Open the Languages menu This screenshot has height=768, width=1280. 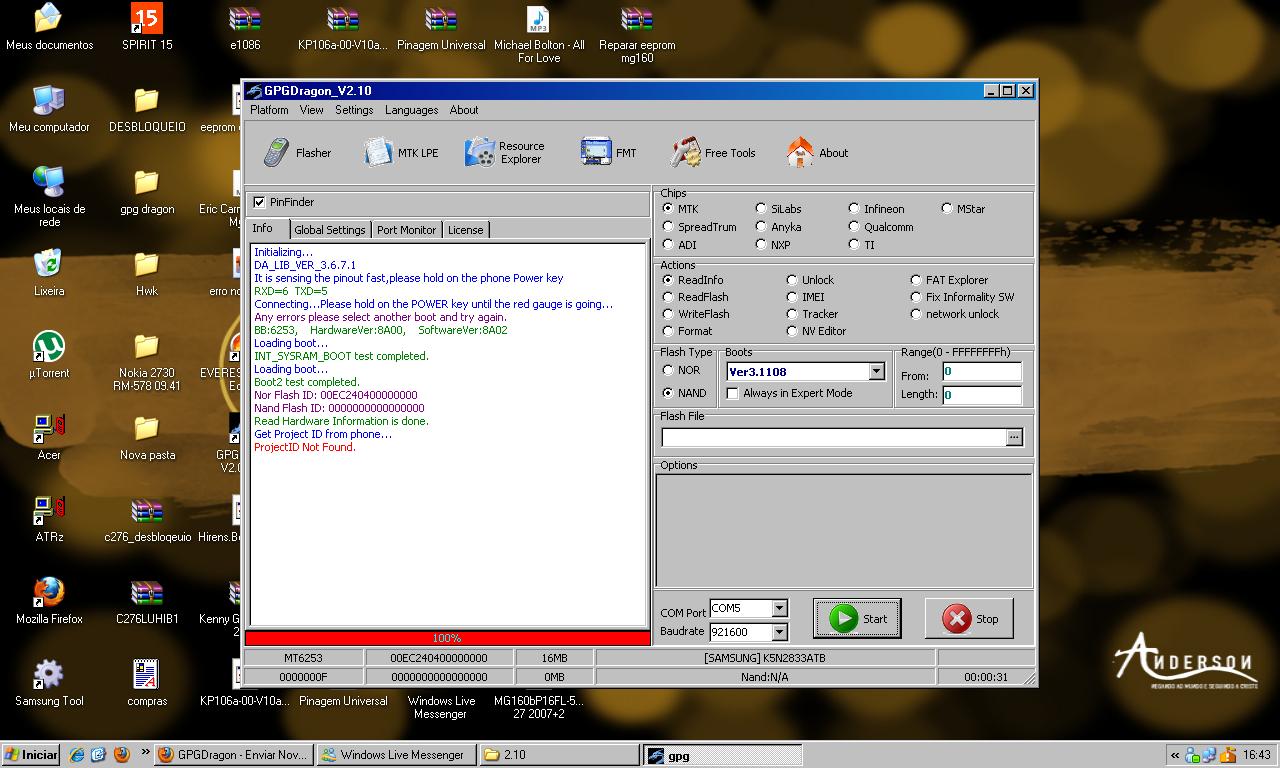click(x=412, y=110)
